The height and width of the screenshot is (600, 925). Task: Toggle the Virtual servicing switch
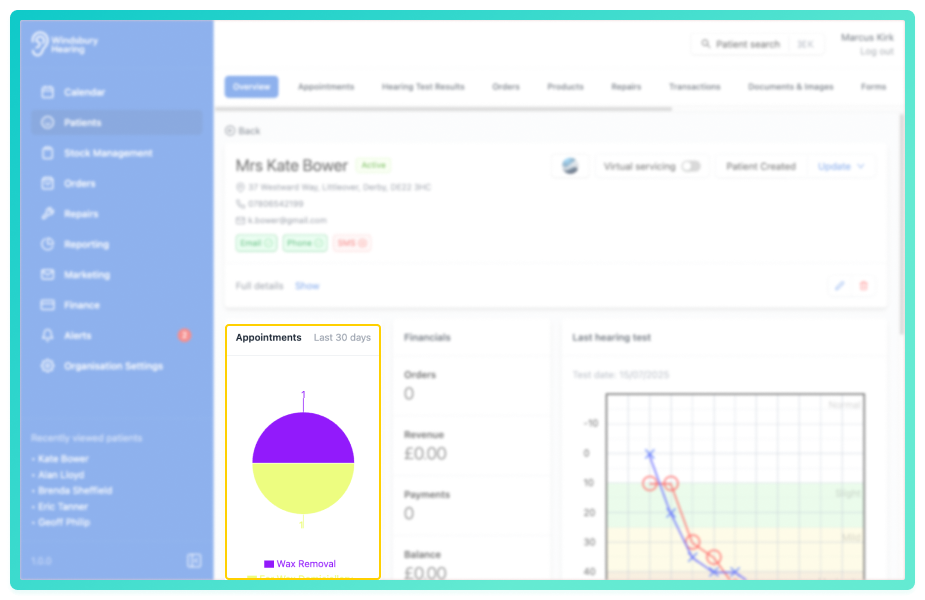point(691,166)
